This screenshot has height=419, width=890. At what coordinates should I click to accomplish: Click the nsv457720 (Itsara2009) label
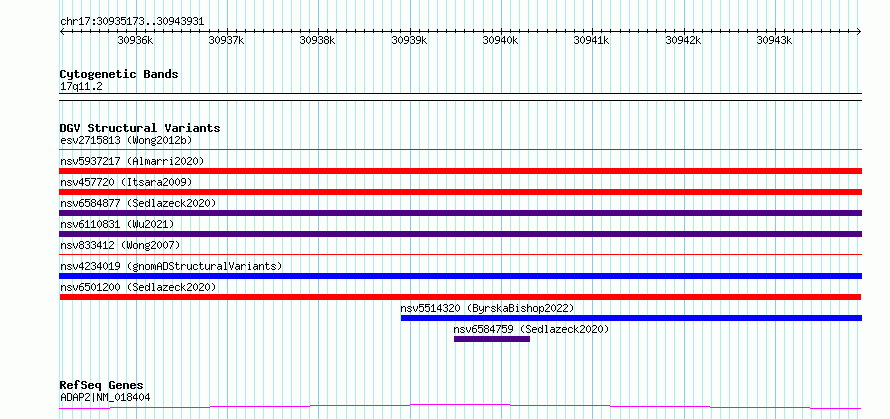(126, 182)
